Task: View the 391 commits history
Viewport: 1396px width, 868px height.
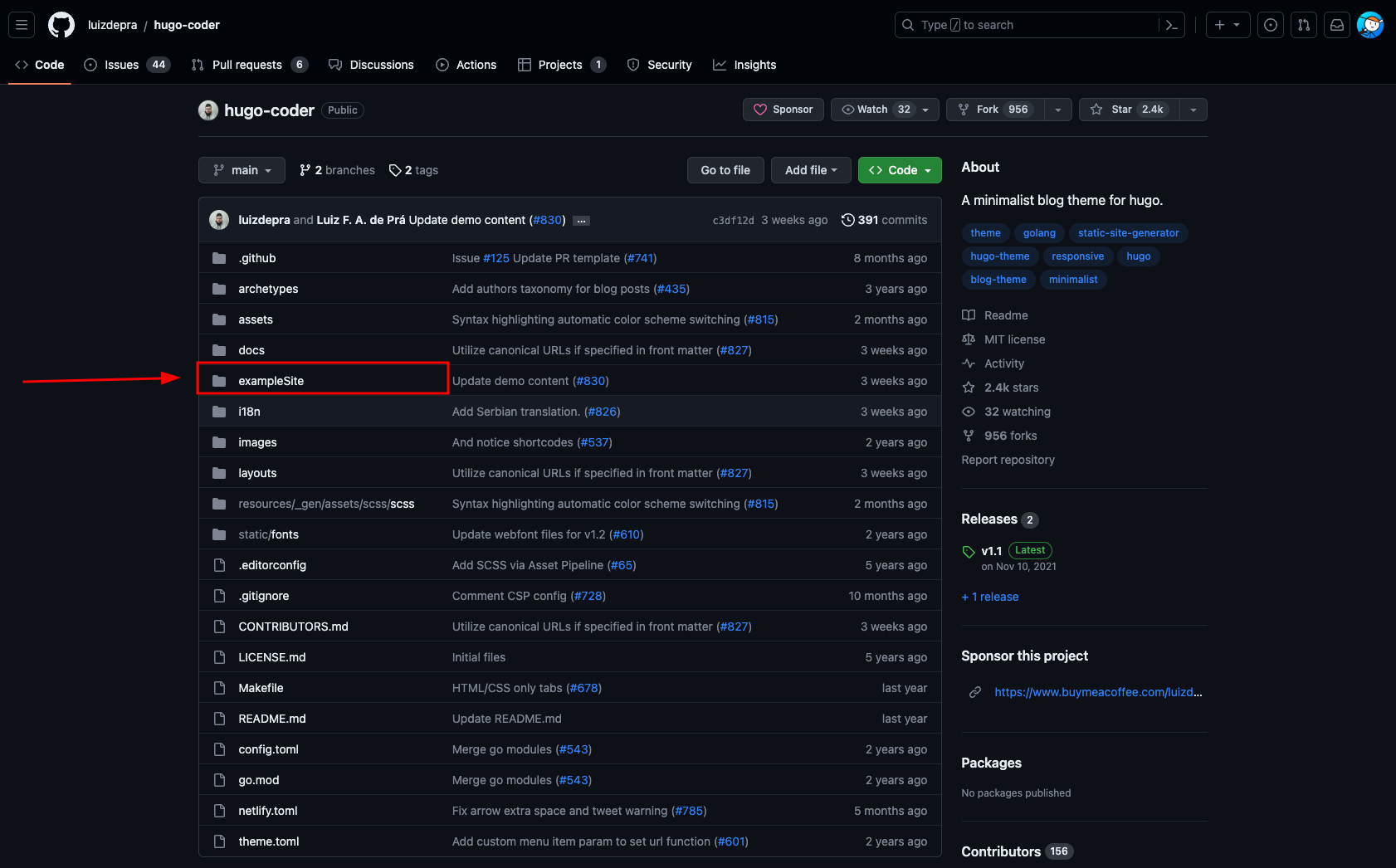Action: (x=884, y=220)
